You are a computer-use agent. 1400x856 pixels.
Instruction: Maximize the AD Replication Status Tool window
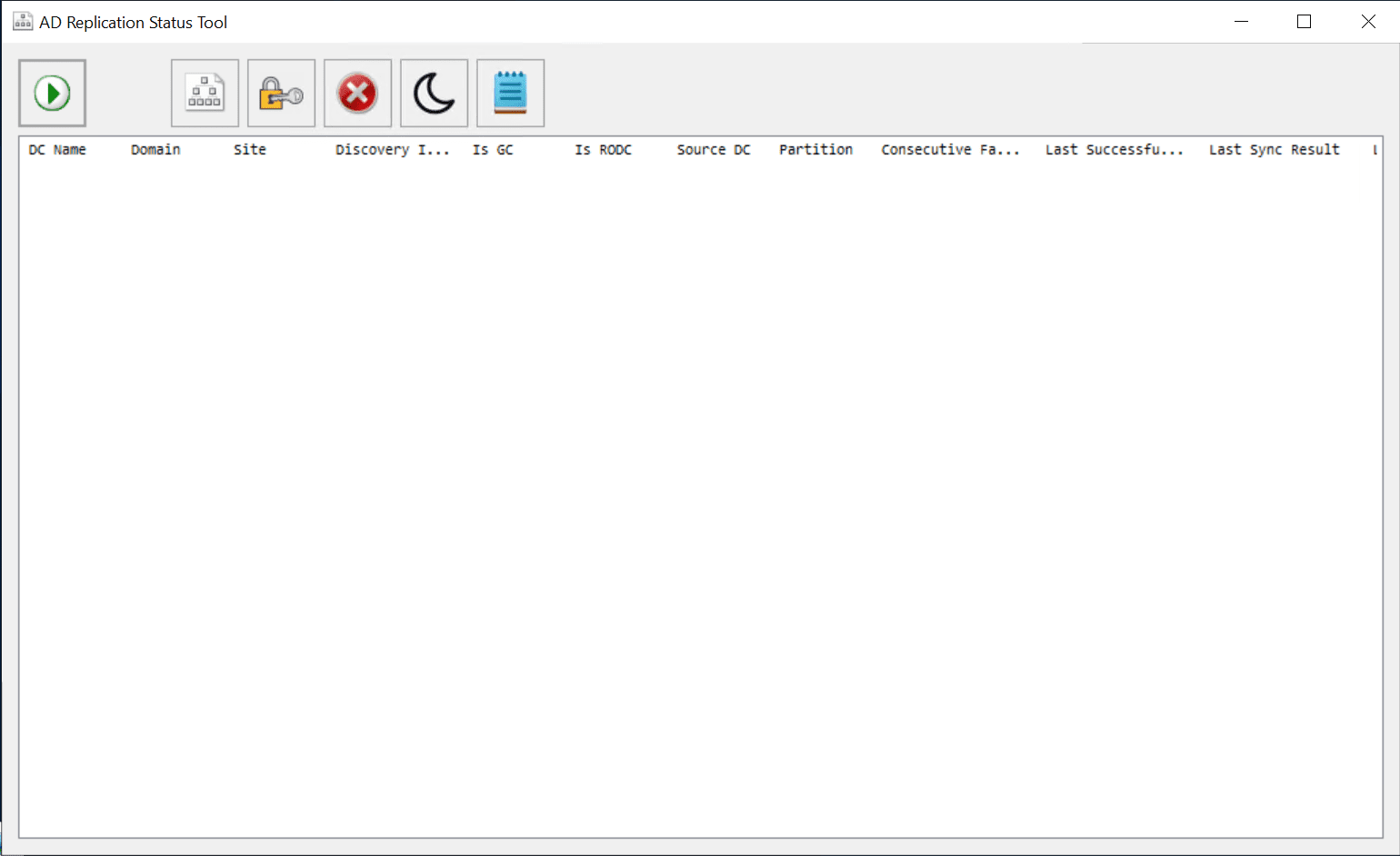[x=1304, y=22]
